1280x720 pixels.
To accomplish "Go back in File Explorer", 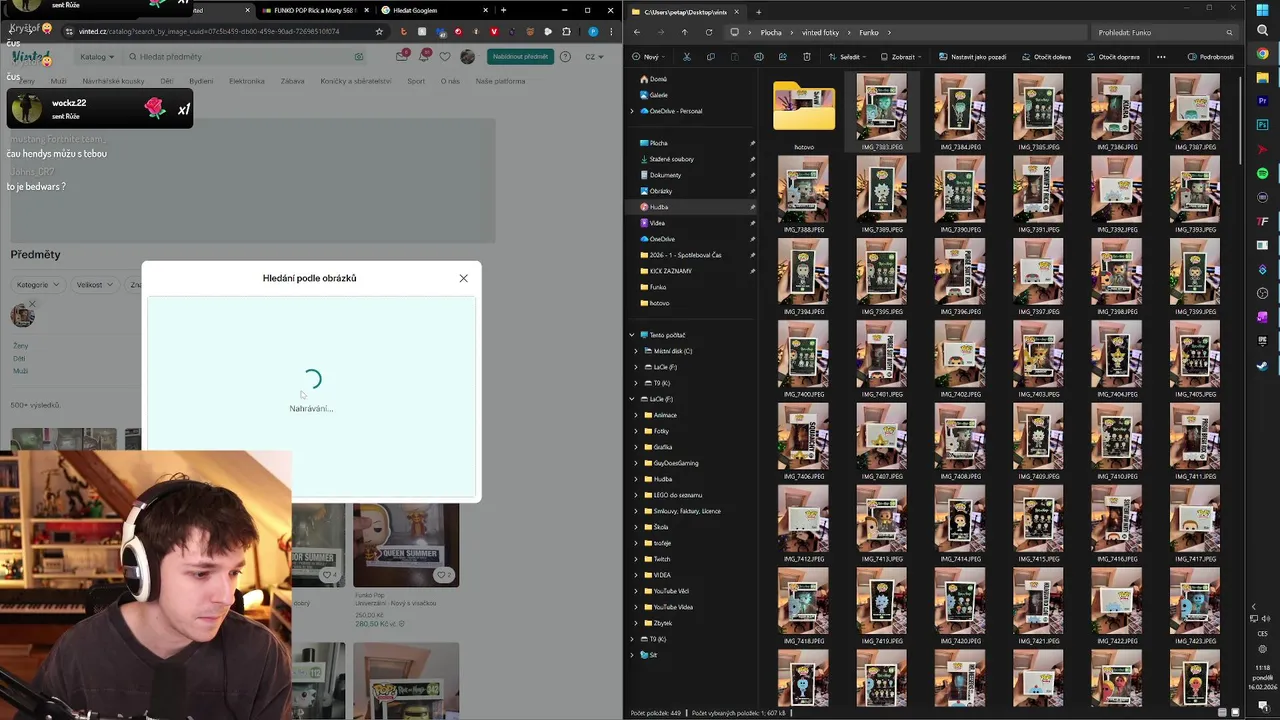I will click(x=637, y=32).
